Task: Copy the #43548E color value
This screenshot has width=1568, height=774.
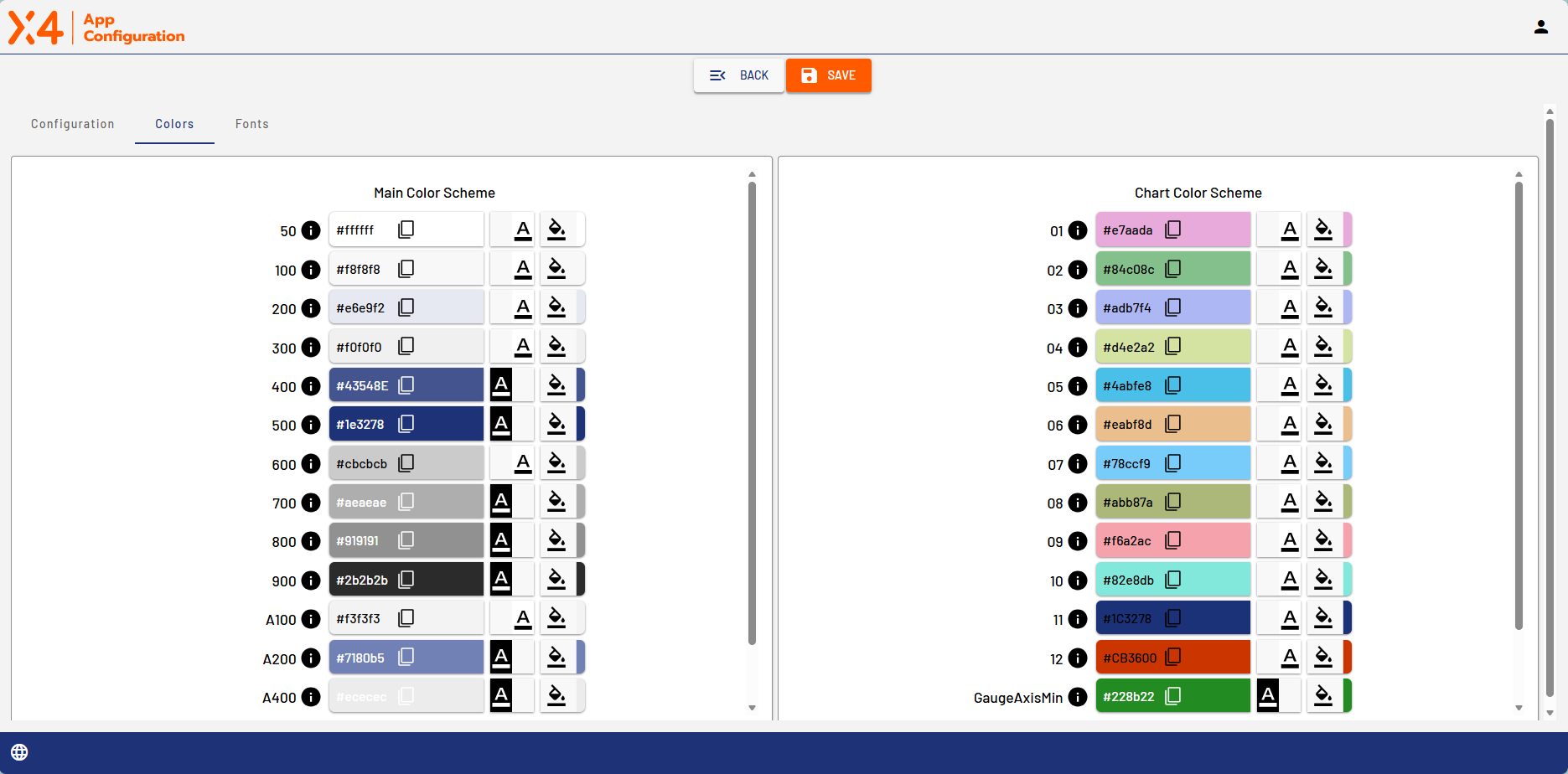Action: [x=406, y=385]
